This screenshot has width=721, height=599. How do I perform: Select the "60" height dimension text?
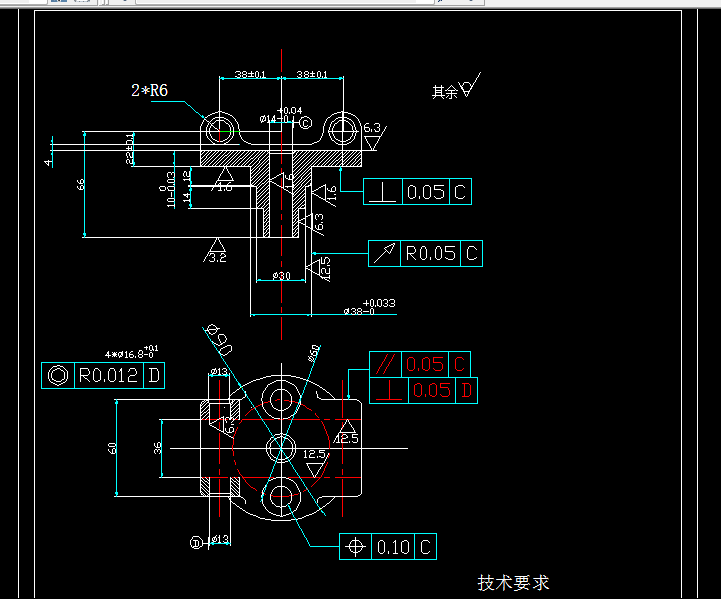[112, 448]
